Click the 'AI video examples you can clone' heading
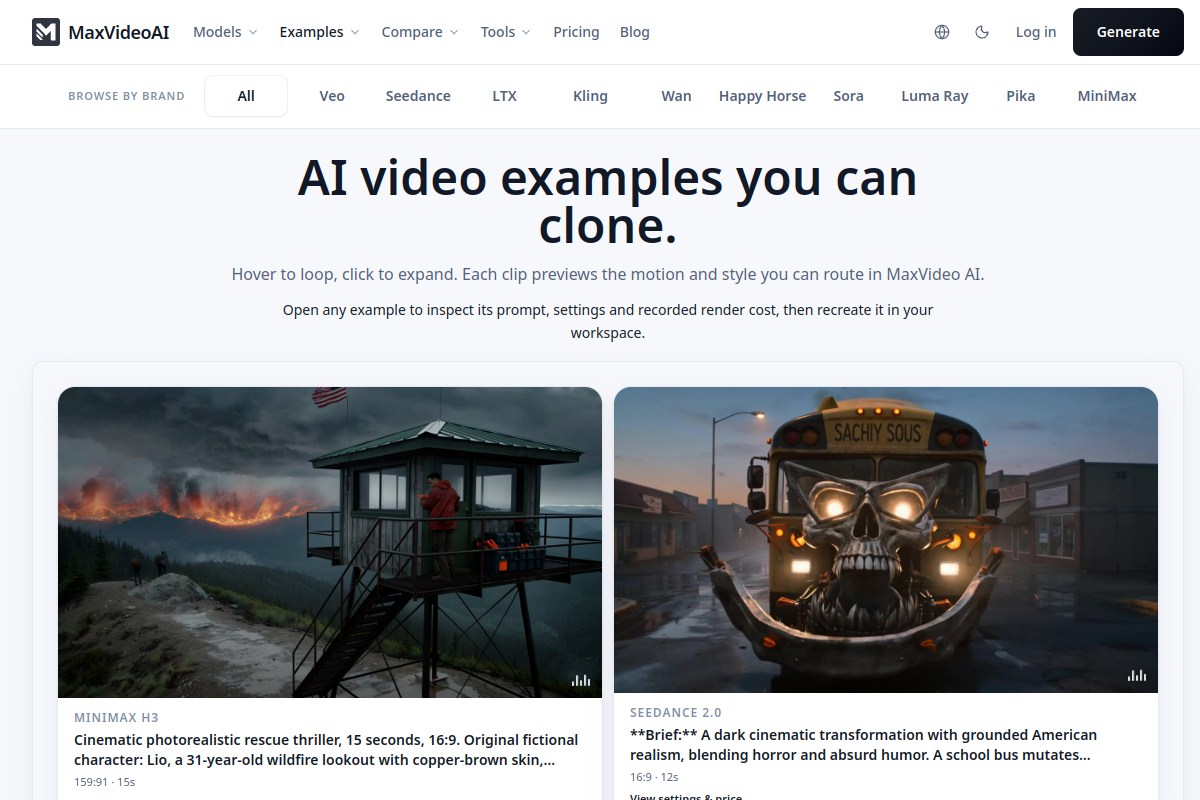Image resolution: width=1200 pixels, height=800 pixels. coord(608,203)
